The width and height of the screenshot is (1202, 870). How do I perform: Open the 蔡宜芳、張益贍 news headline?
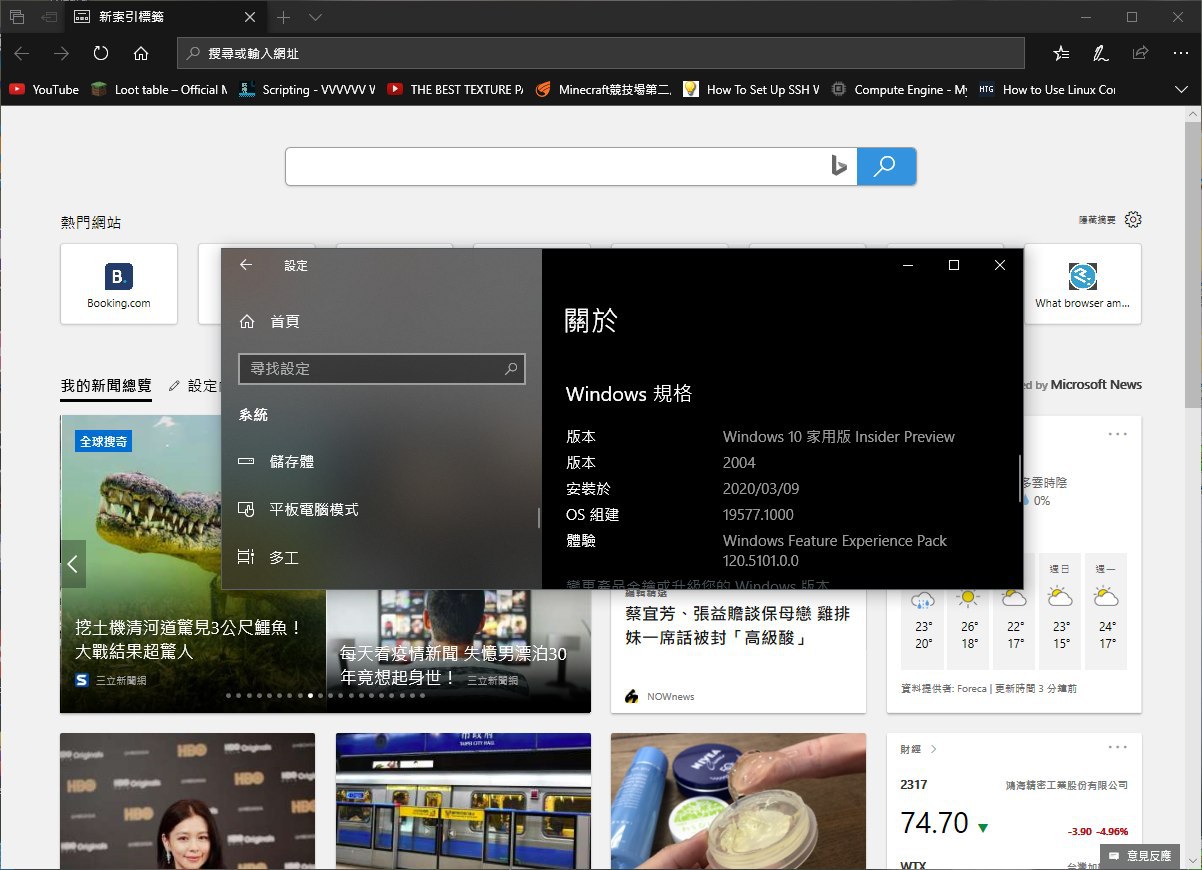pyautogui.click(x=737, y=626)
